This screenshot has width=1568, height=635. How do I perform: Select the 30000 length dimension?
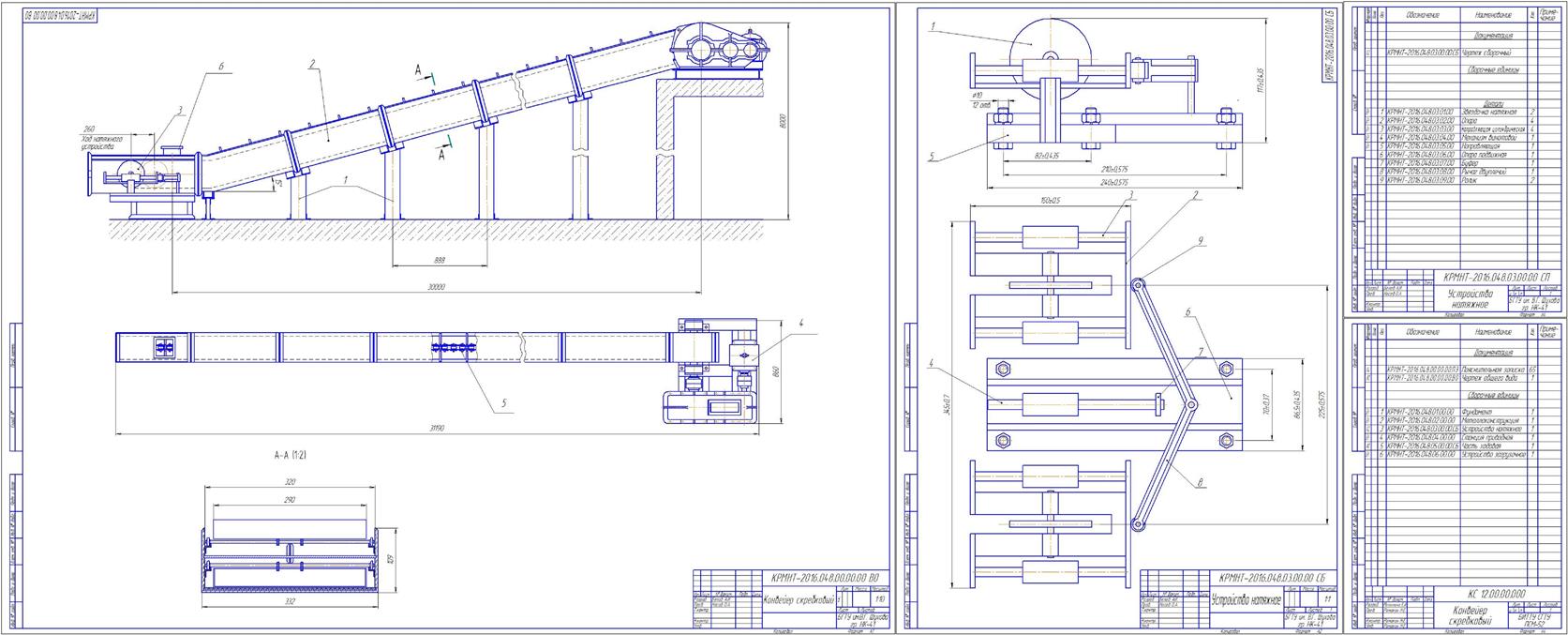click(x=436, y=286)
